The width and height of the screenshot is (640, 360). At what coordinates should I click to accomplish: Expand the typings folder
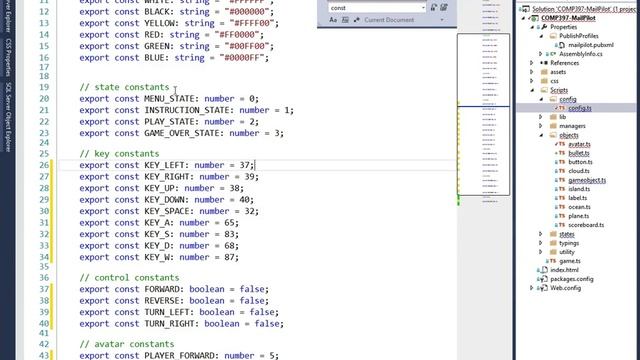tap(541, 243)
